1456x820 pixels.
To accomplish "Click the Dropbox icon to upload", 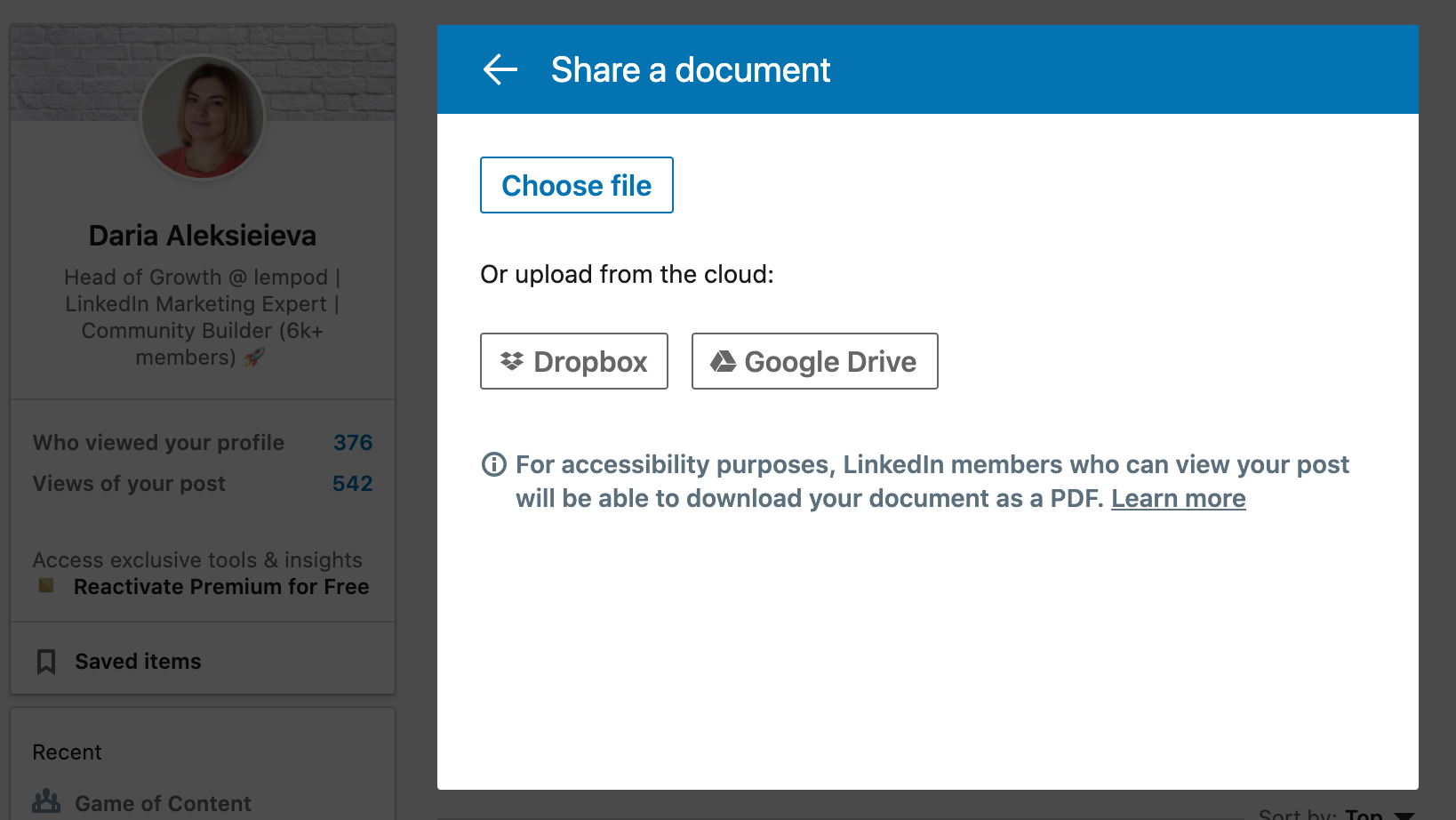I will pos(514,361).
